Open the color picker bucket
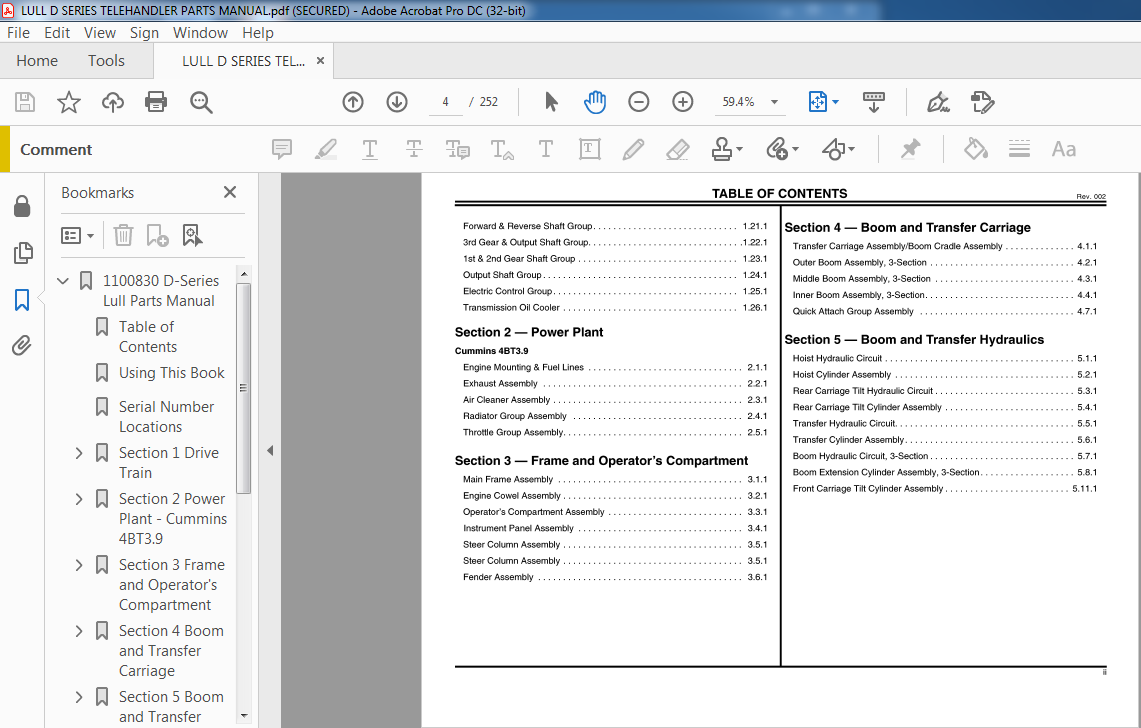The image size is (1141, 728). pos(975,149)
